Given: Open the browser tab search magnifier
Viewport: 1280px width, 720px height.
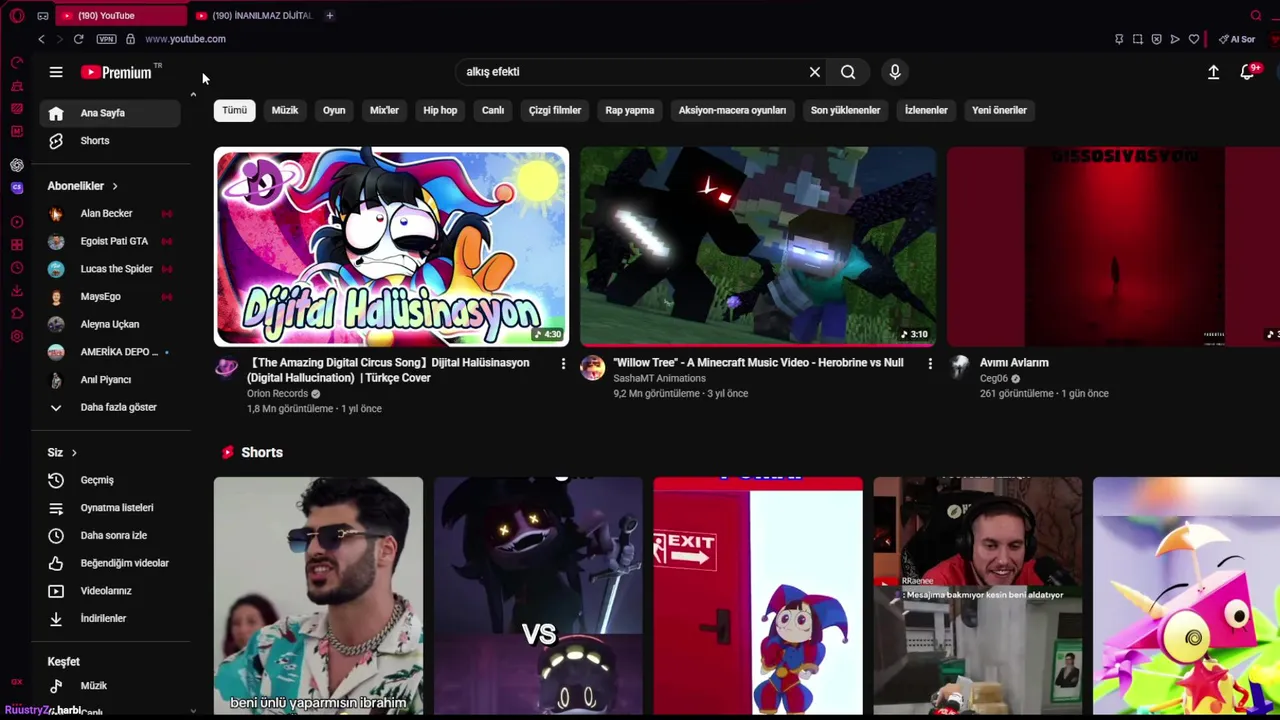Looking at the screenshot, I should point(1256,16).
